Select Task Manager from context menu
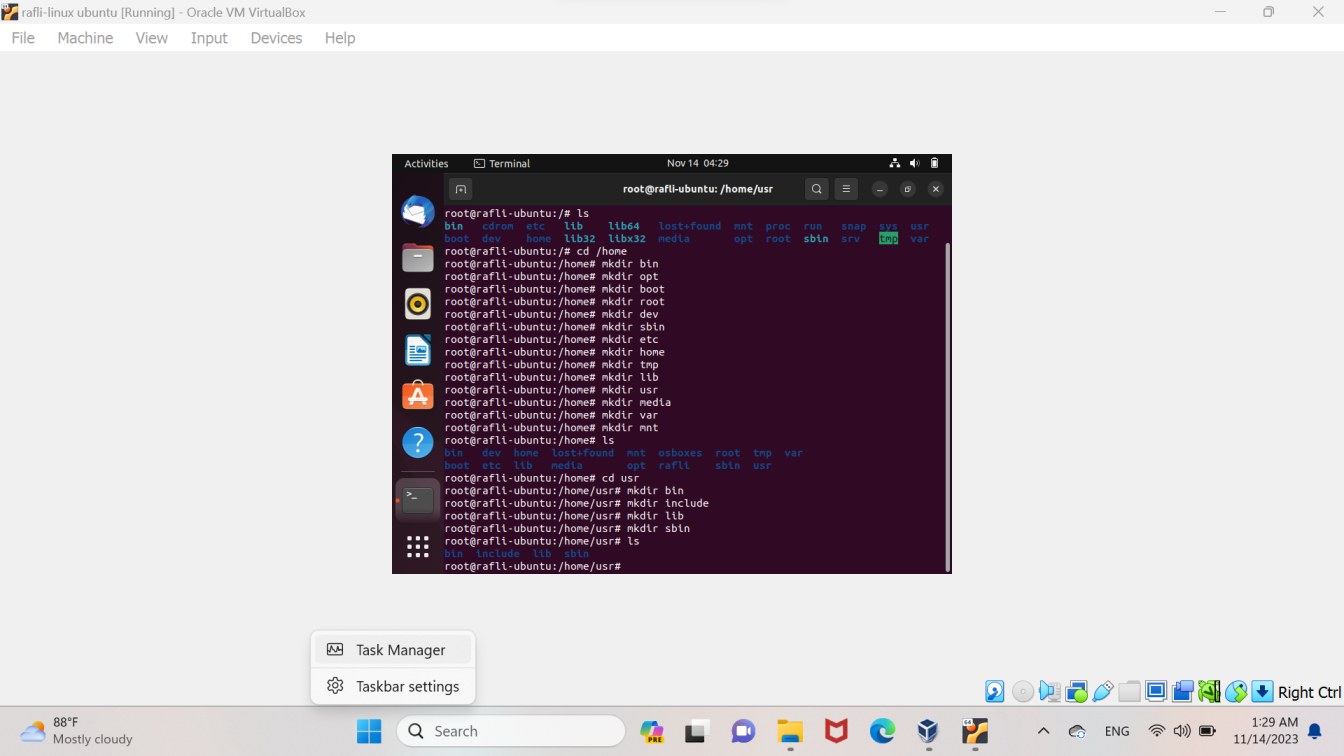 (393, 650)
